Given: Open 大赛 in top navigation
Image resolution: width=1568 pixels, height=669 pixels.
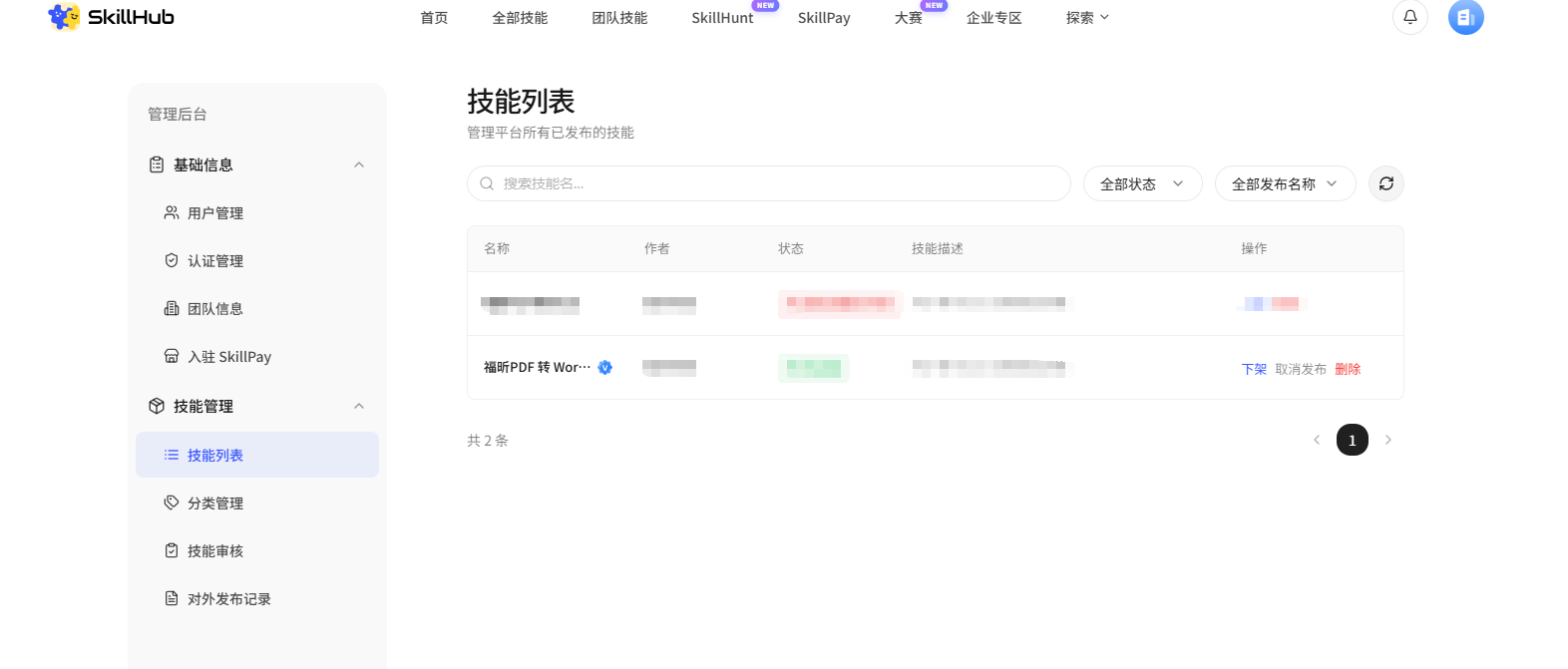Looking at the screenshot, I should tap(909, 18).
